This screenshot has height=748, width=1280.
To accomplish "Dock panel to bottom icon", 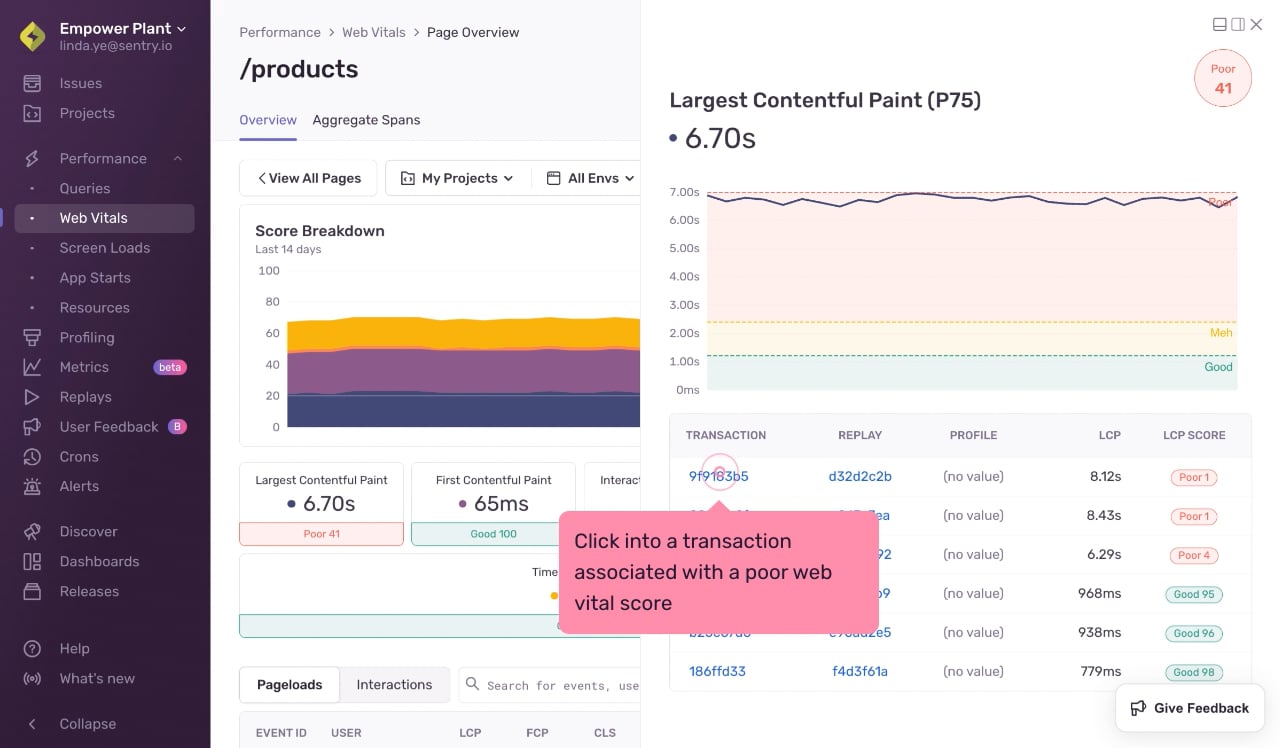I will point(1219,24).
